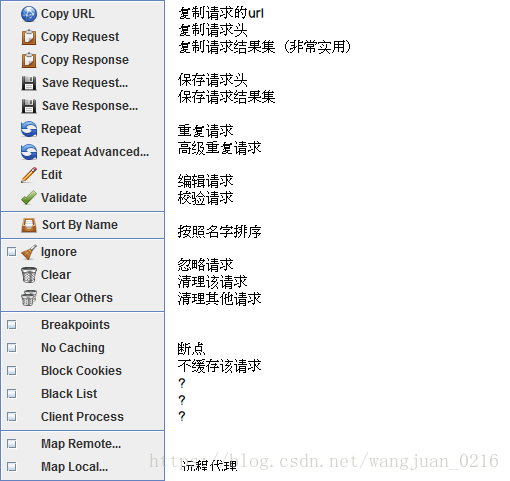Select Block Cookies in the menu
The image size is (510, 481).
point(83,371)
